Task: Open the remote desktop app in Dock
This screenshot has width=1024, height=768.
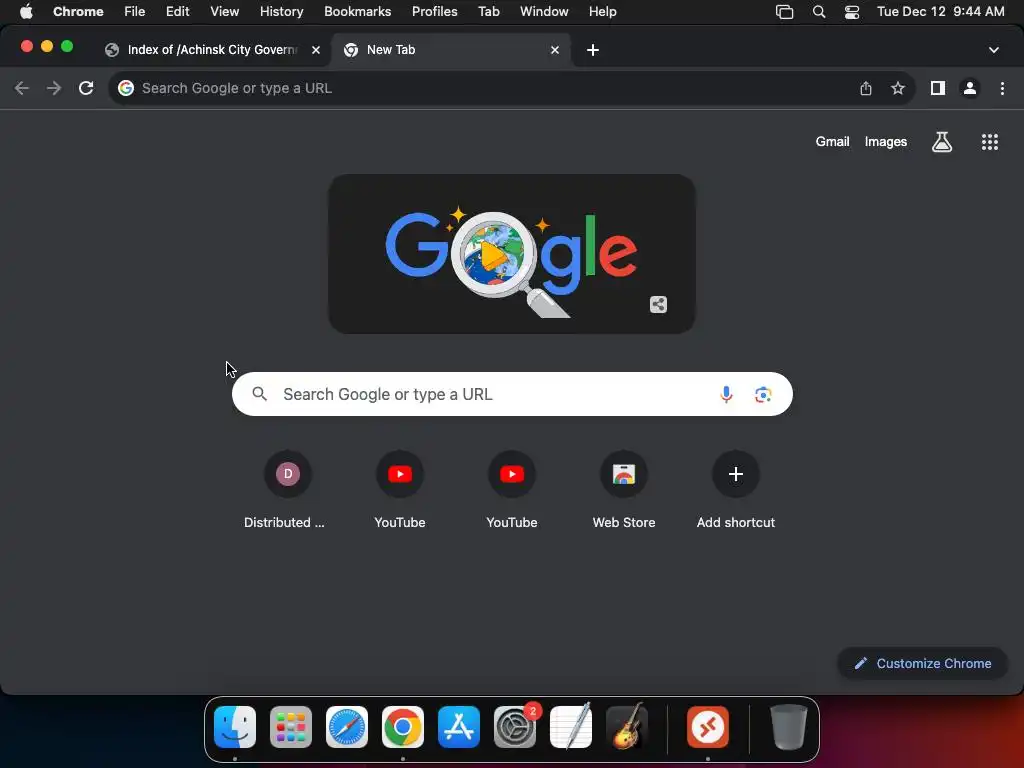Action: (x=708, y=727)
